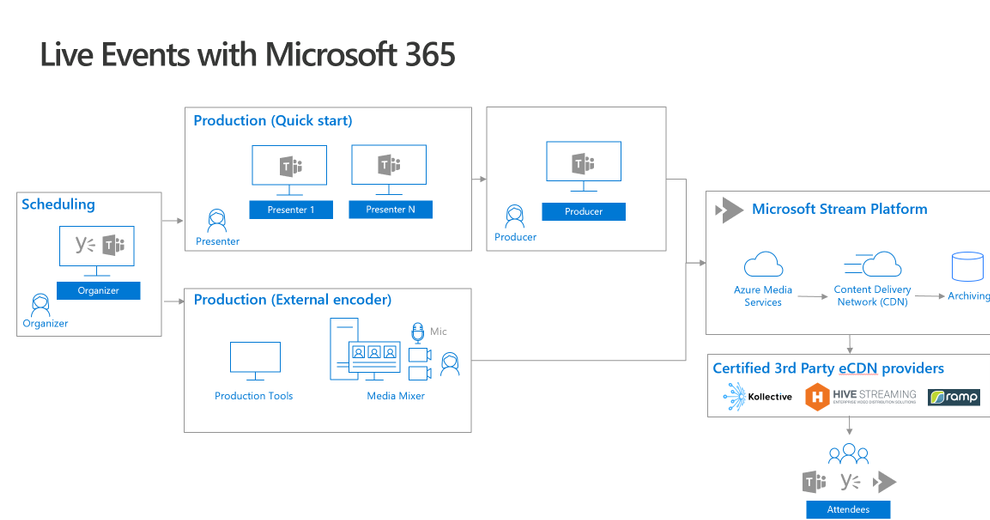Image resolution: width=990 pixels, height=520 pixels.
Task: Click the person icon beside Media Mixer
Action: click(x=450, y=365)
